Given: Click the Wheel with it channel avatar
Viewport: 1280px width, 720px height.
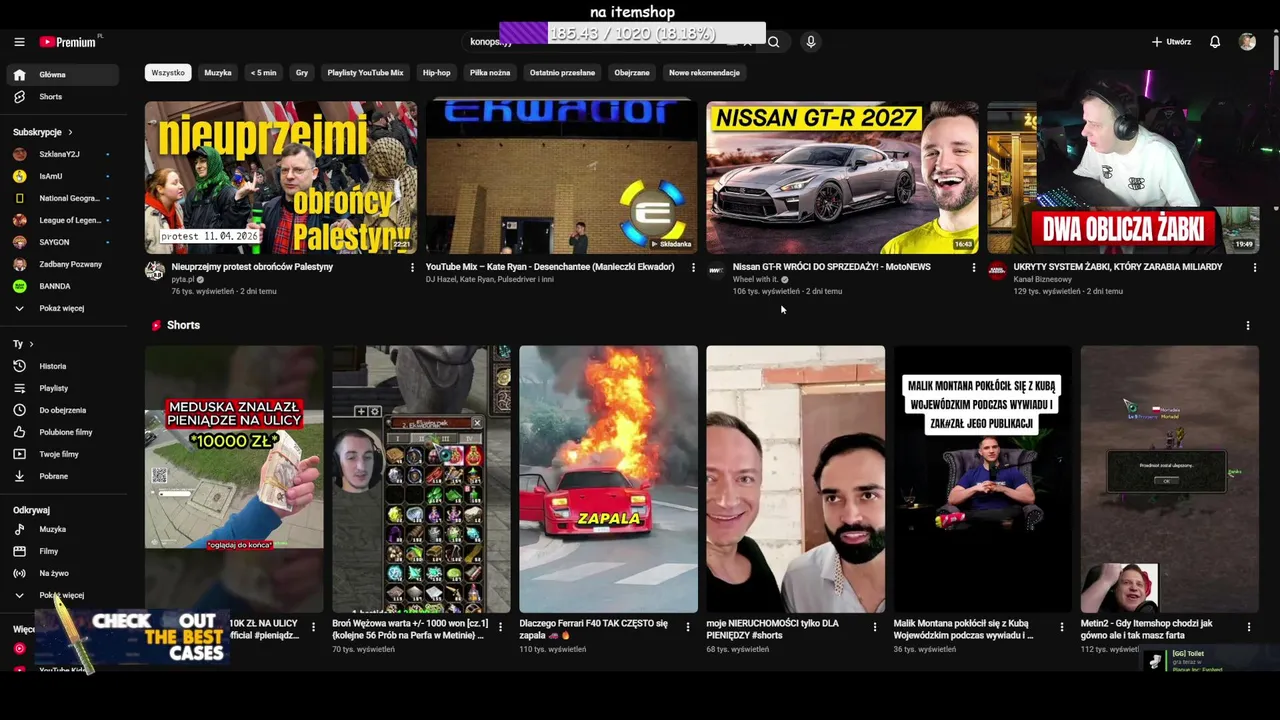Looking at the screenshot, I should (x=716, y=271).
